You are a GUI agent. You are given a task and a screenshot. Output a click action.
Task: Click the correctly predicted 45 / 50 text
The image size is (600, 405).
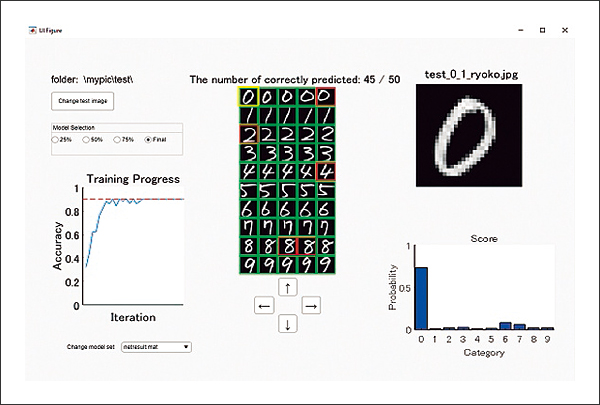[295, 79]
